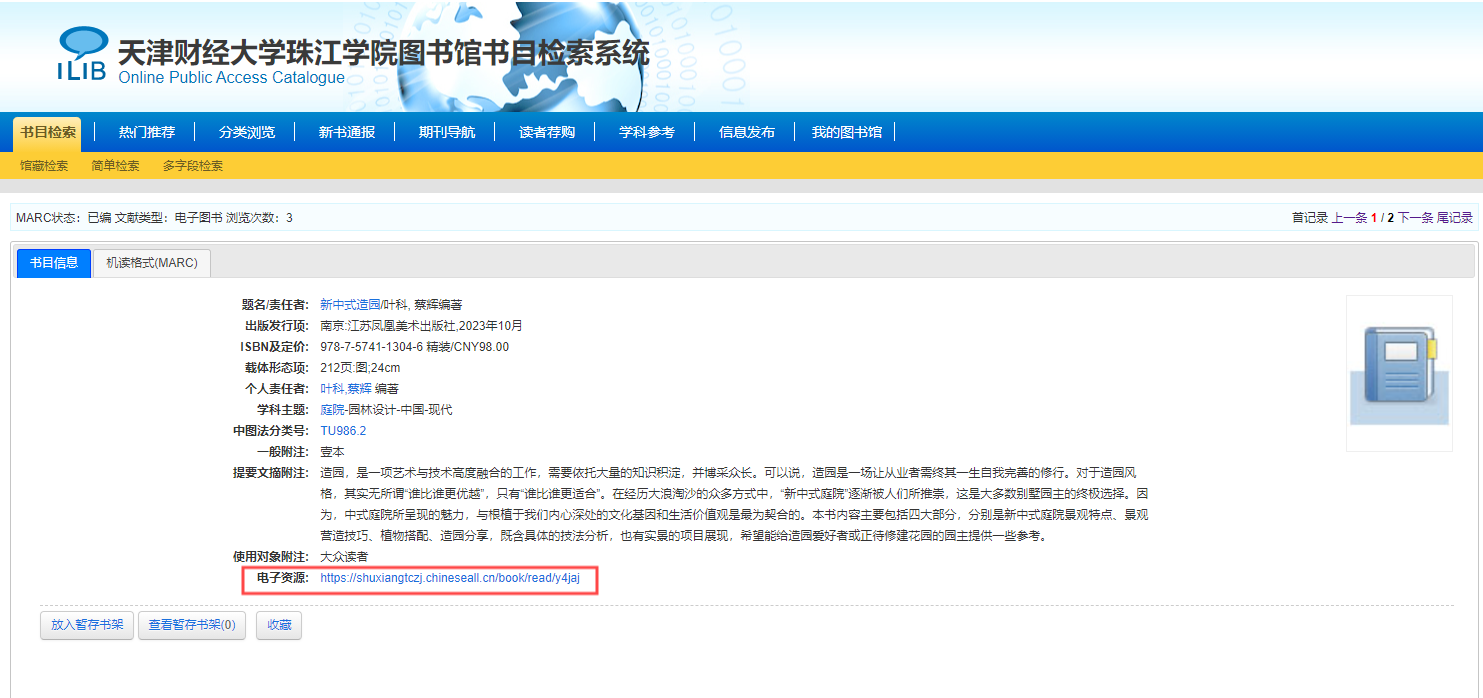Go to 分类浏览 in the navigation bar

click(x=247, y=132)
